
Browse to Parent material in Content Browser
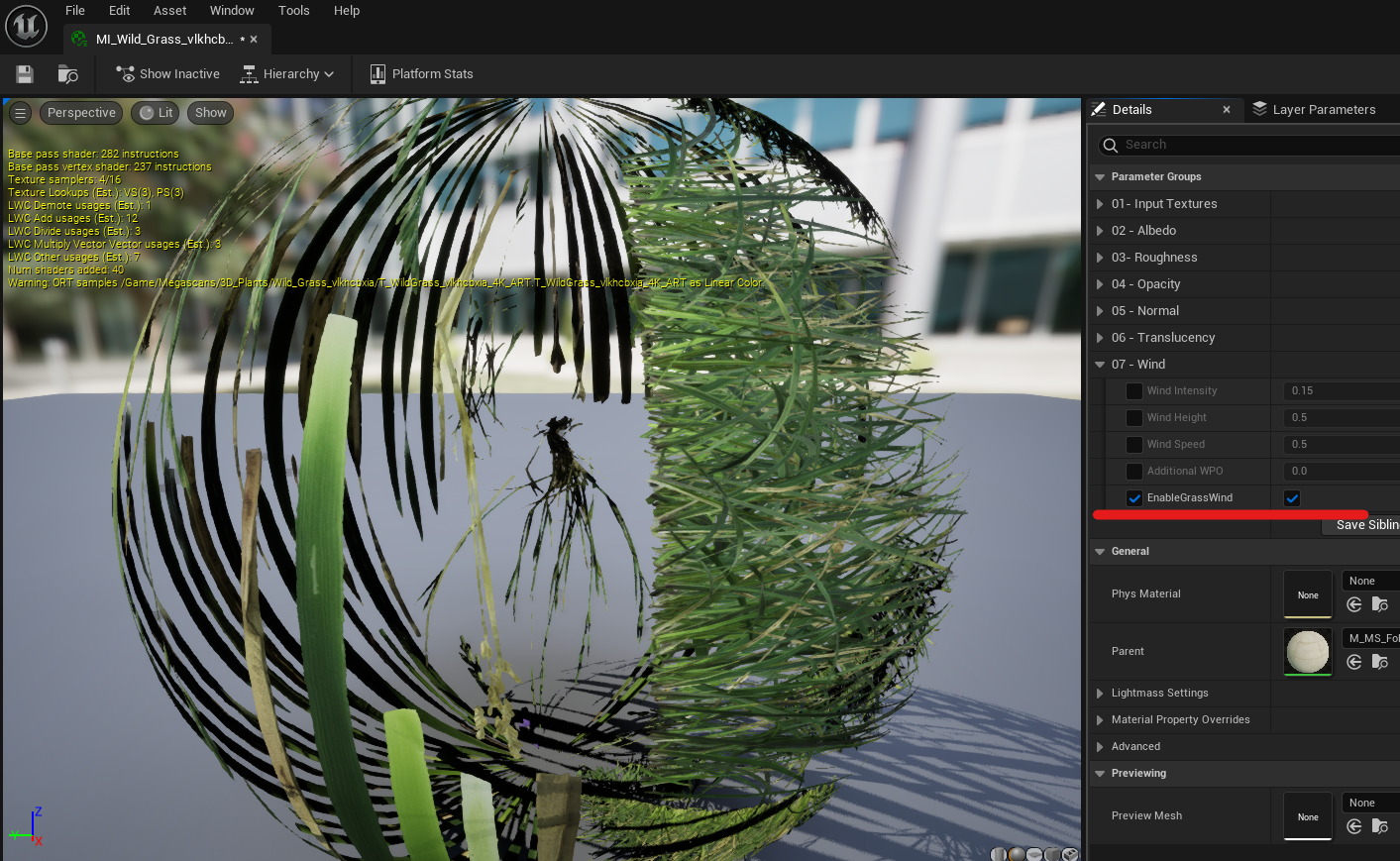[1379, 662]
